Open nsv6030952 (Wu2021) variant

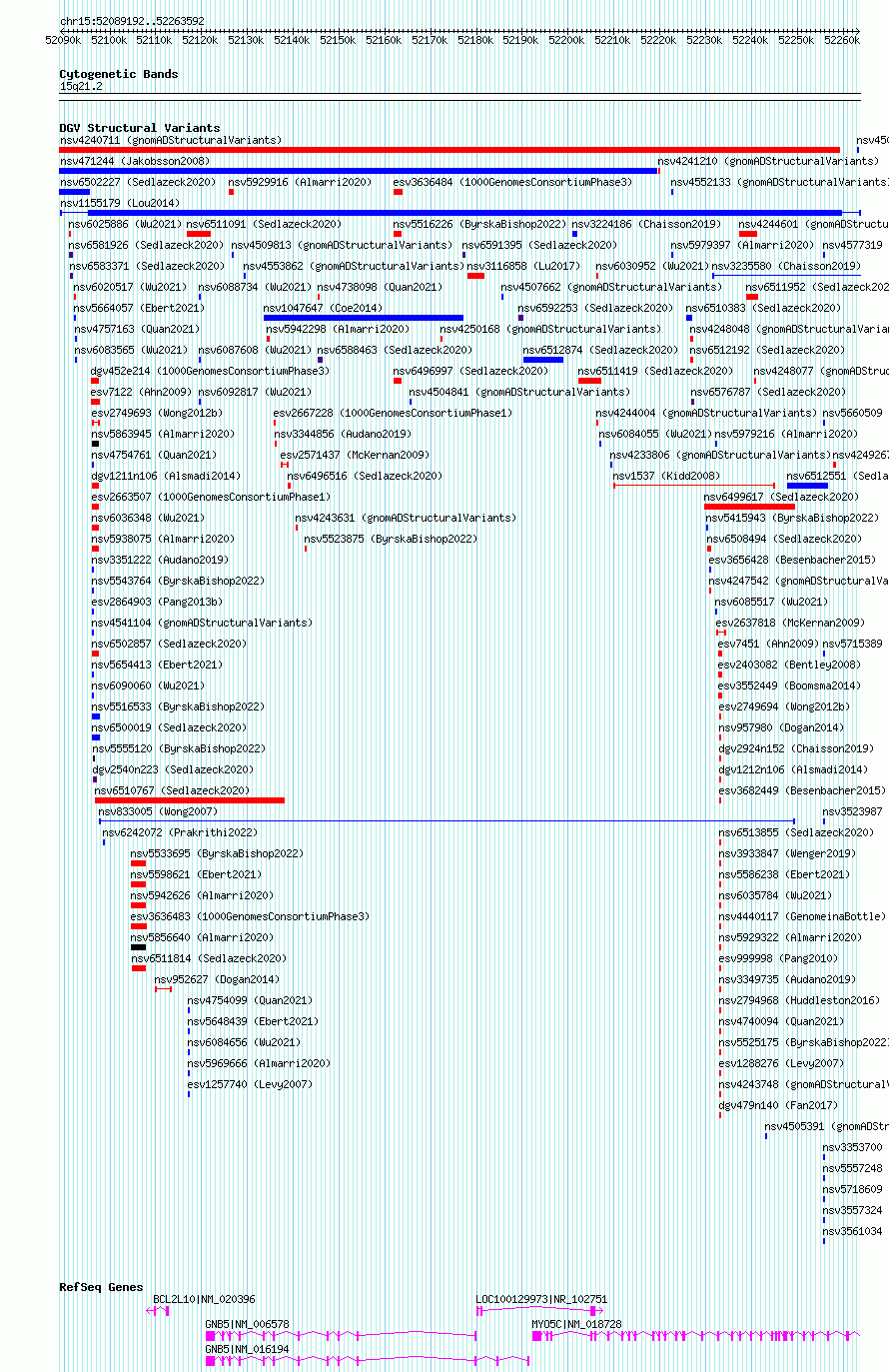click(652, 266)
